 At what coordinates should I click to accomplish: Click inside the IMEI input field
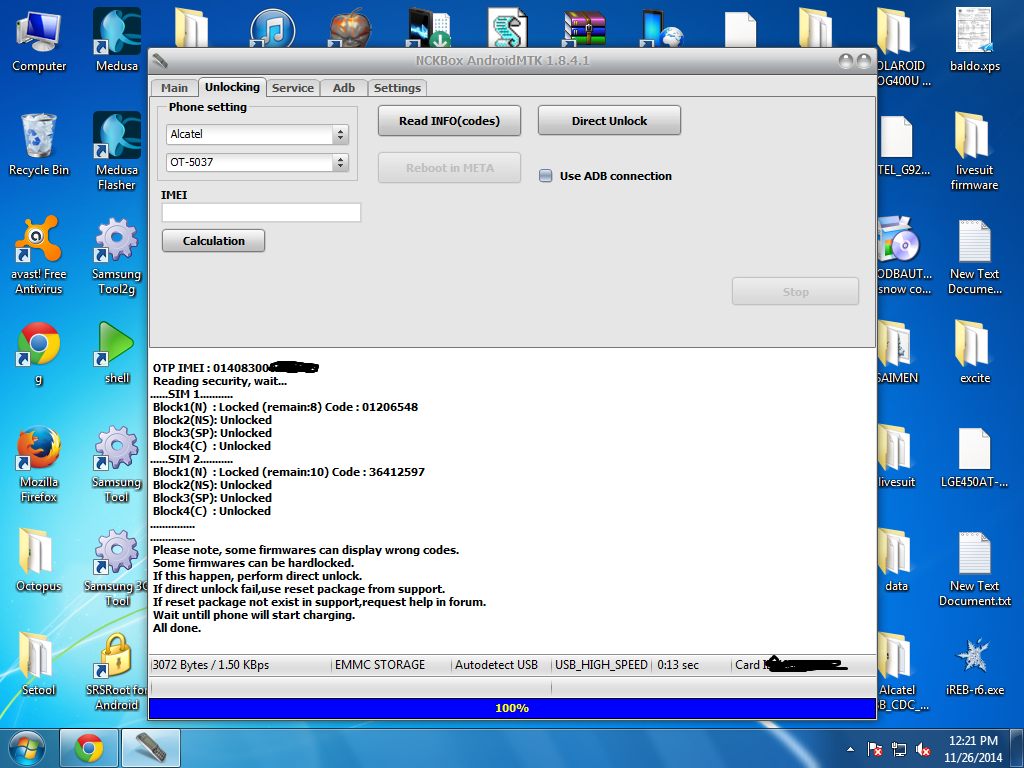pyautogui.click(x=260, y=212)
